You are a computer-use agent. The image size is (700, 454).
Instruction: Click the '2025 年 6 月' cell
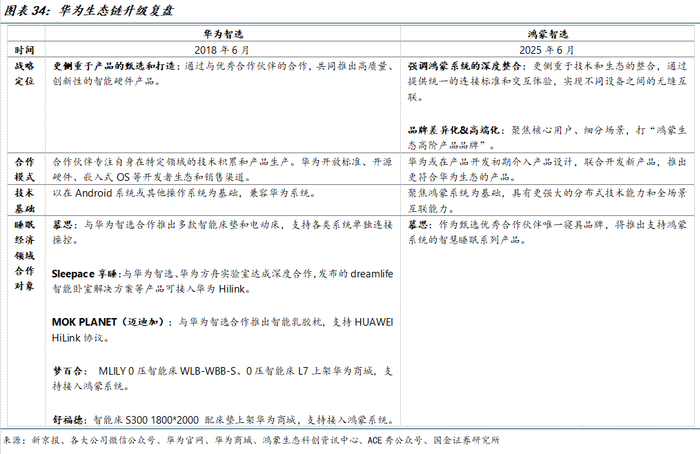[547, 50]
